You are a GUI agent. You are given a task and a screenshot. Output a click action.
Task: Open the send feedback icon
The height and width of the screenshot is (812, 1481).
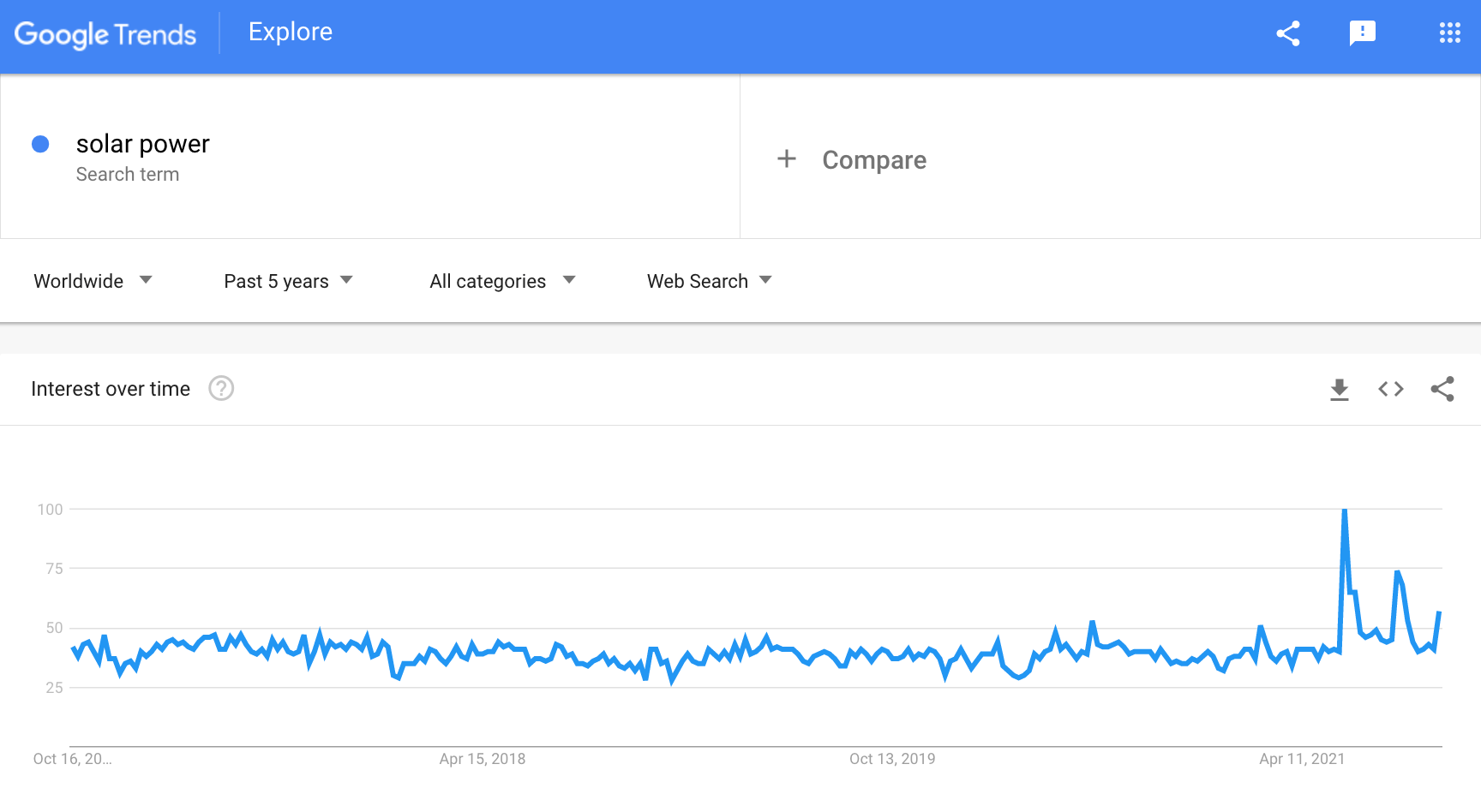(x=1362, y=33)
